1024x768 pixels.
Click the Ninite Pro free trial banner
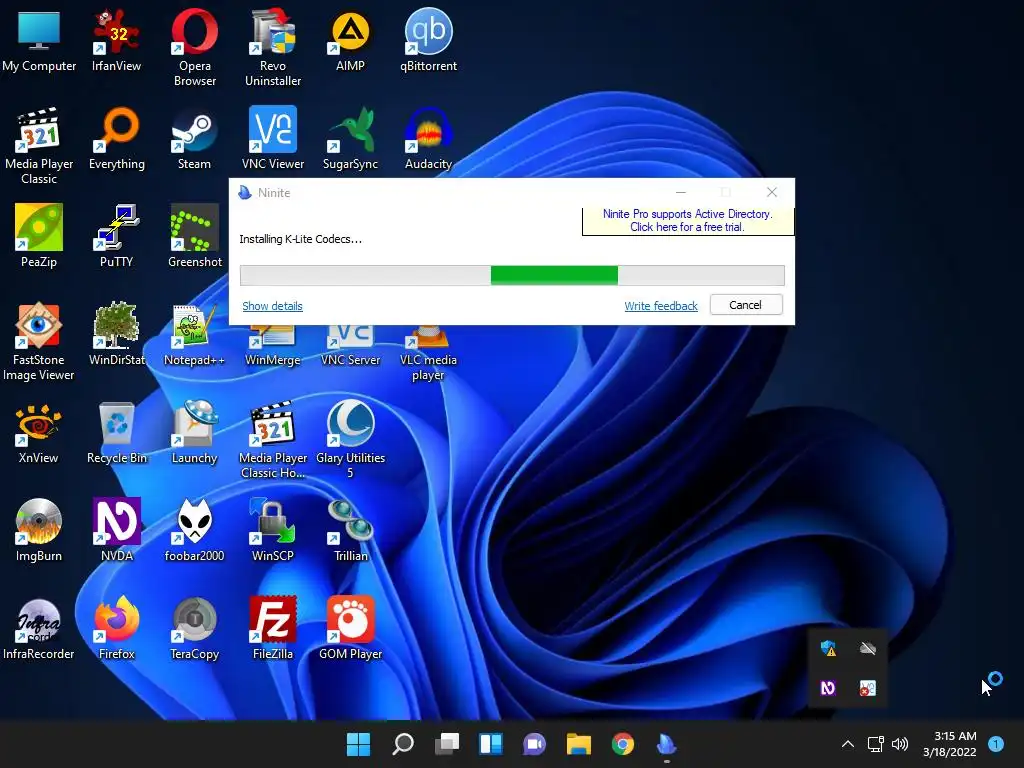pyautogui.click(x=688, y=221)
